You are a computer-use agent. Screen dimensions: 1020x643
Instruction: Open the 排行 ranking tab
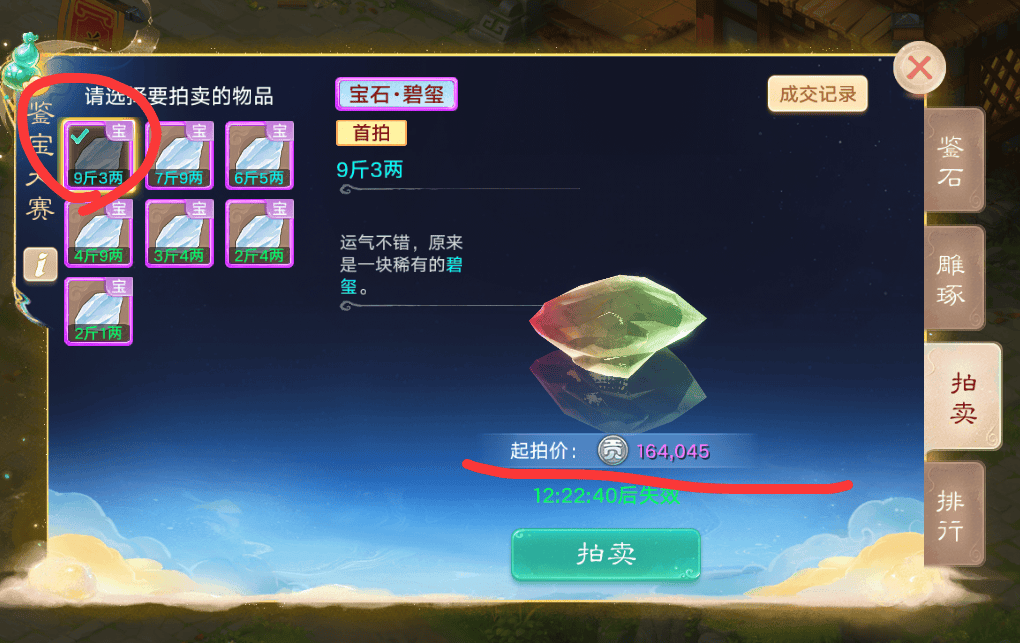tap(954, 514)
